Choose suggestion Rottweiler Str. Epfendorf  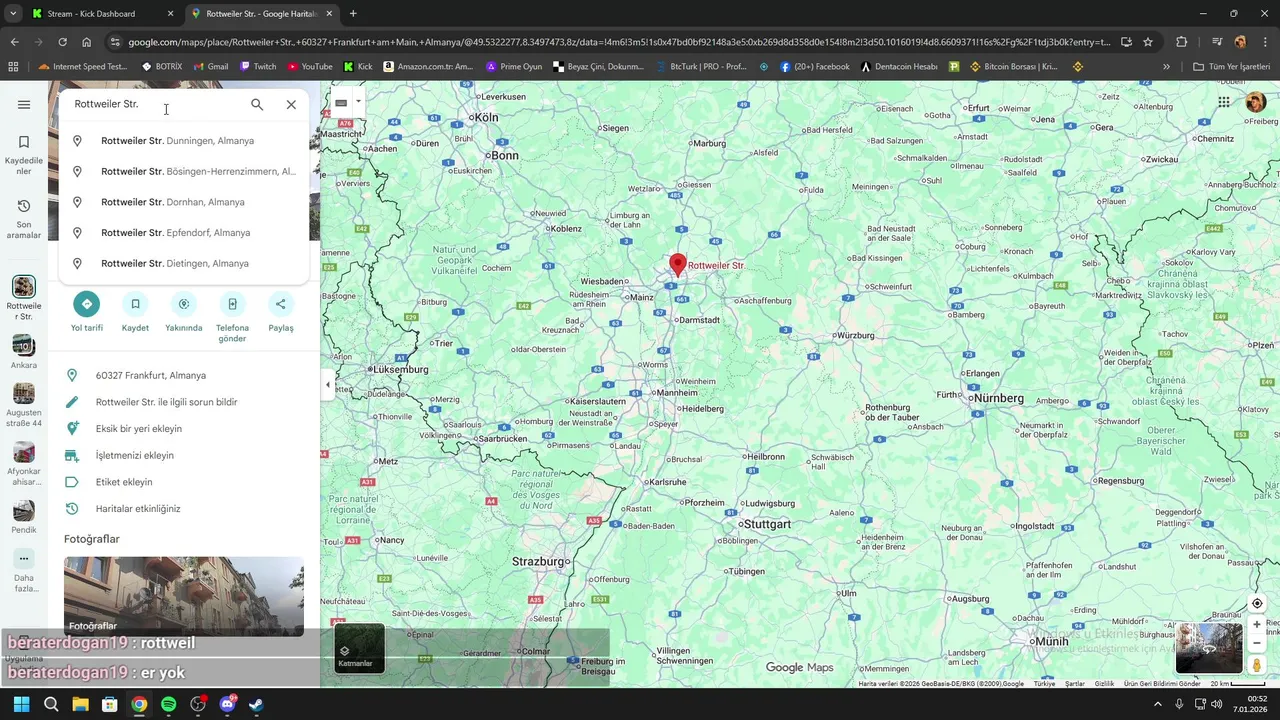pos(184,233)
